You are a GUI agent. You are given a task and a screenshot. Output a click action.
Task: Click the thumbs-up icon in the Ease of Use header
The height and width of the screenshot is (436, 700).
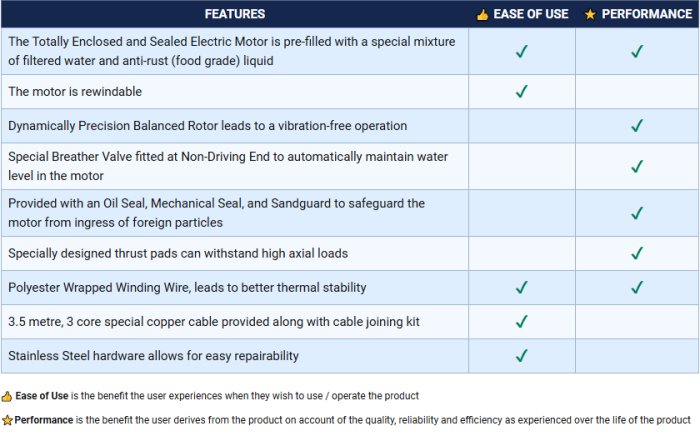pos(482,15)
